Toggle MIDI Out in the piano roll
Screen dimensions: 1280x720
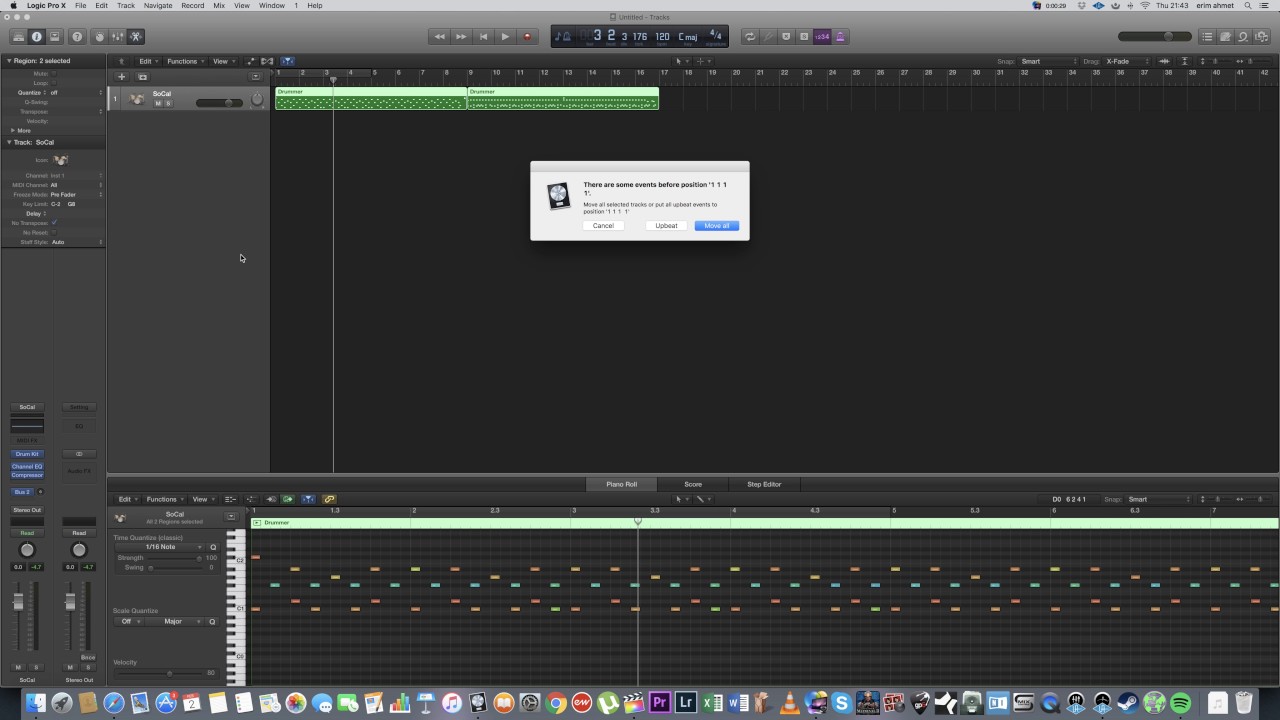click(289, 499)
